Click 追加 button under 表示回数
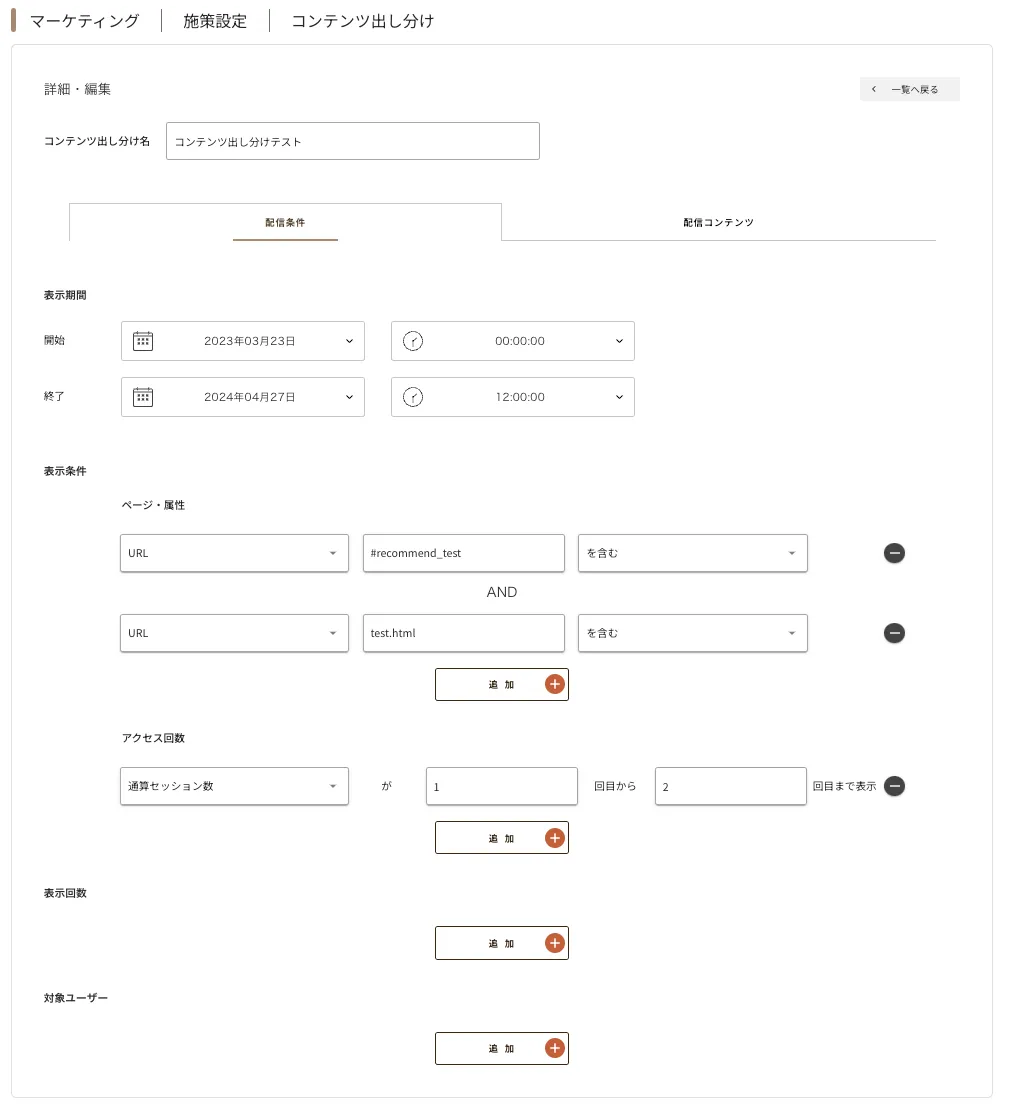Image resolution: width=1009 pixels, height=1110 pixels. 502,943
